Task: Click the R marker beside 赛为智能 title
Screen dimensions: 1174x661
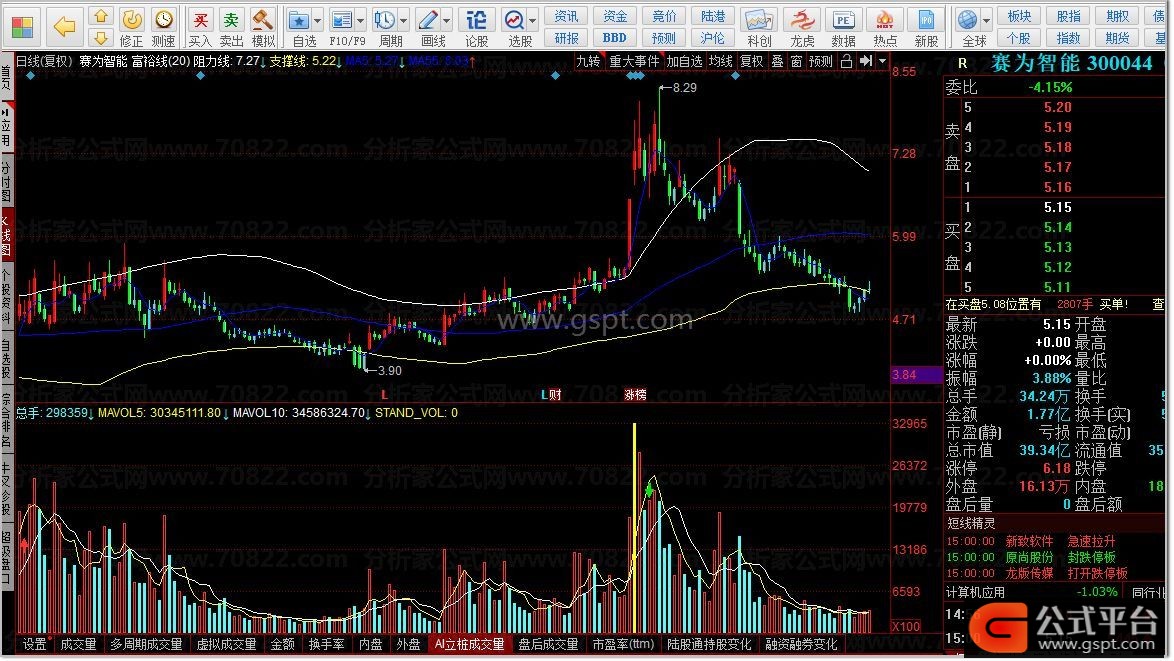Action: pyautogui.click(x=962, y=64)
